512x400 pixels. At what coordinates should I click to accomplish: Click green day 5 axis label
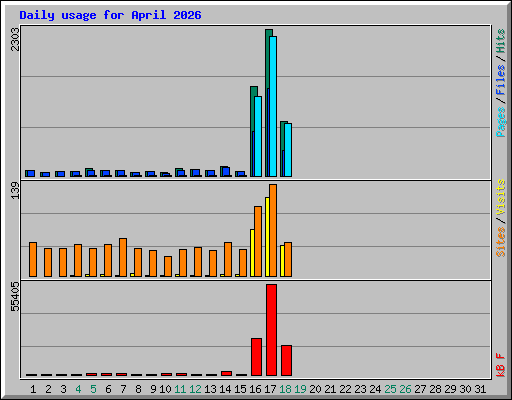click(93, 389)
